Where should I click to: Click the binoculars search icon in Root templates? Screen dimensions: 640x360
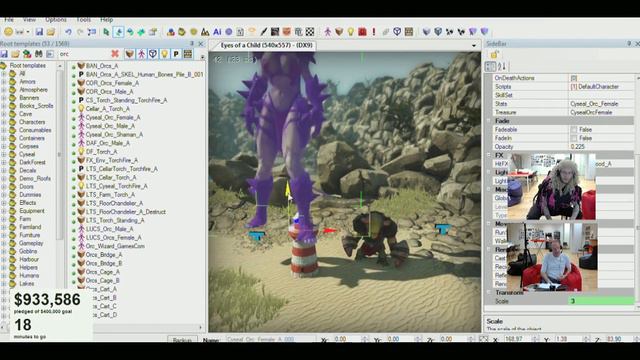point(38,54)
